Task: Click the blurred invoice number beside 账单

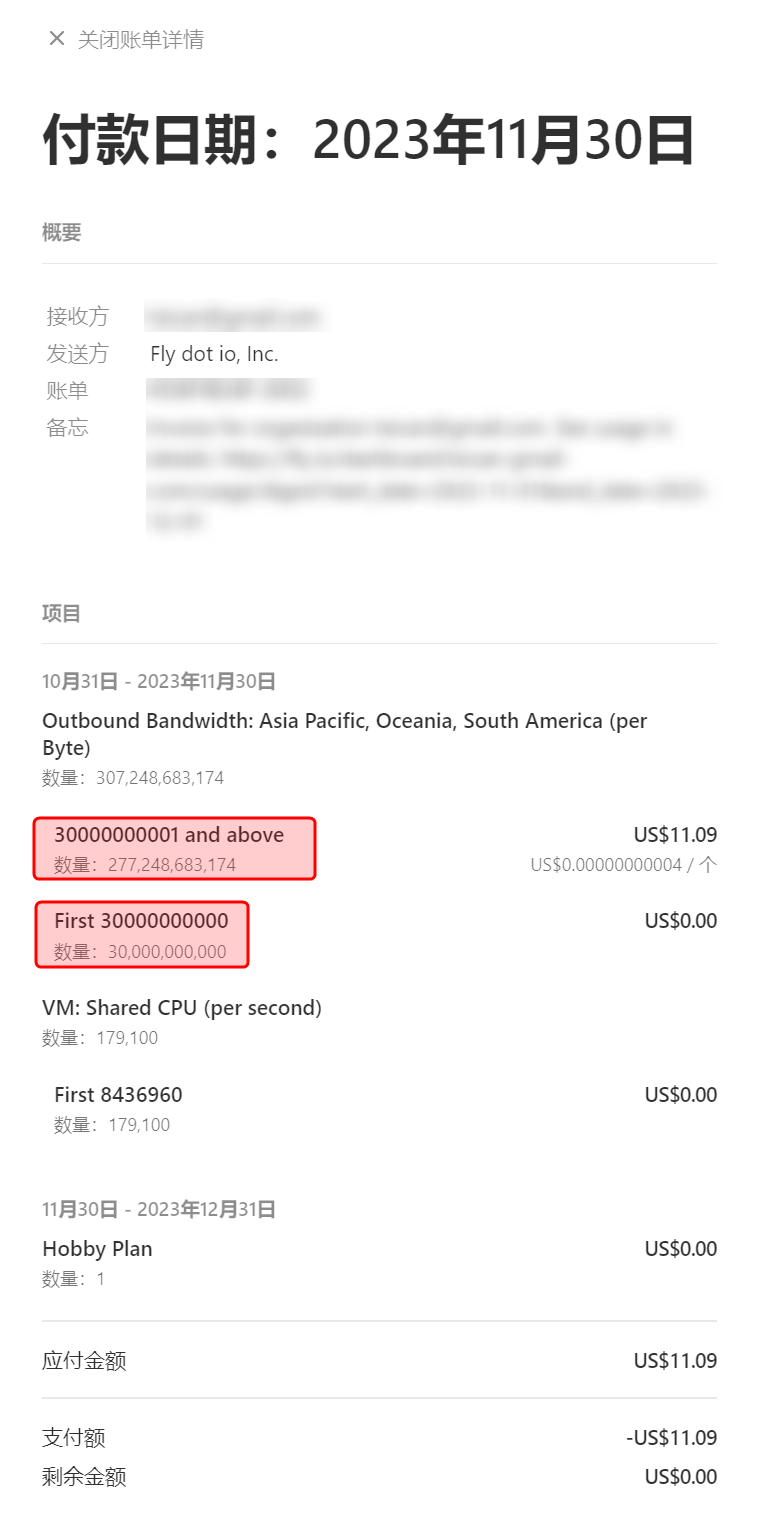Action: coord(228,391)
